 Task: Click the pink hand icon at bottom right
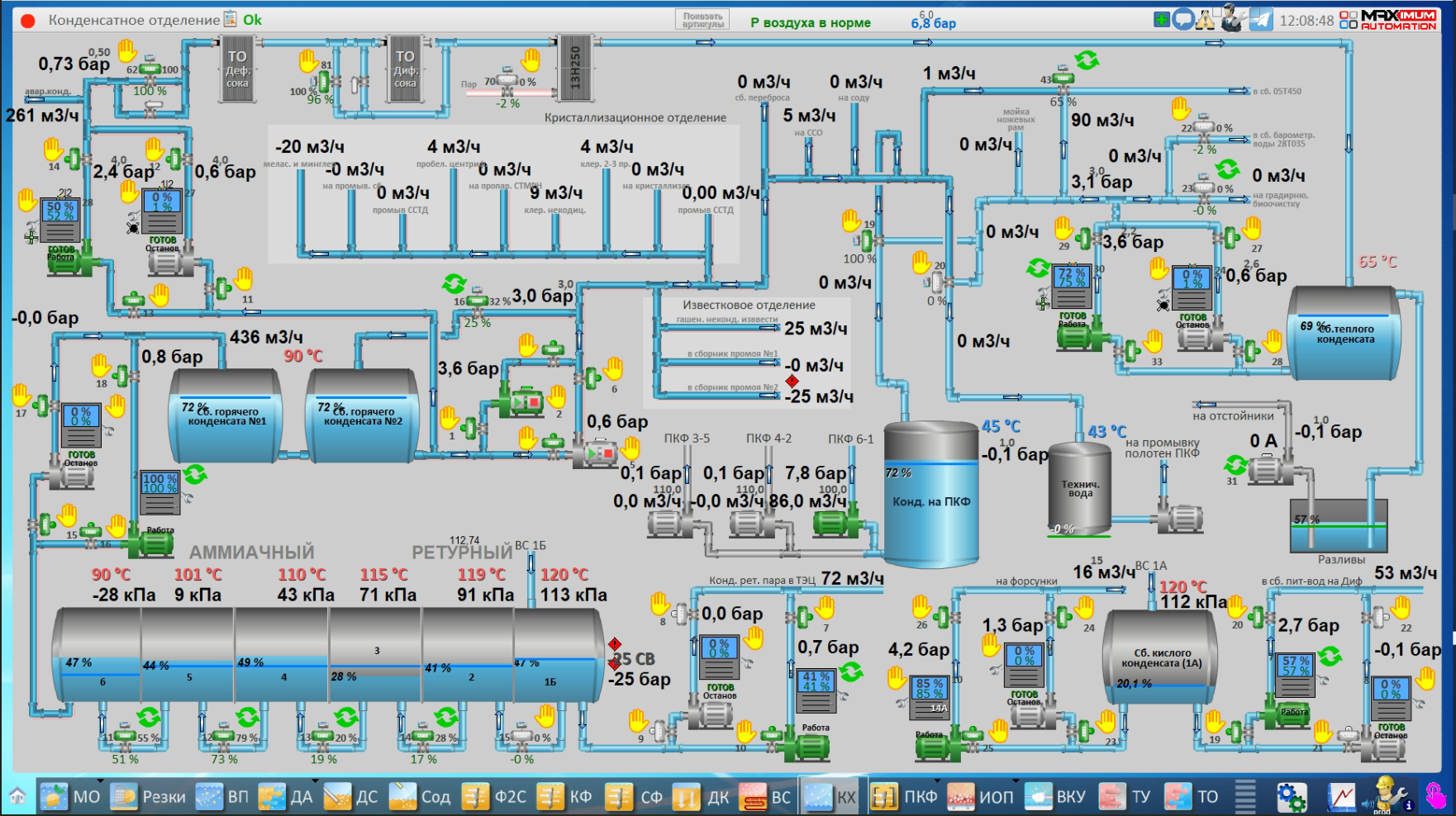coord(1437,797)
